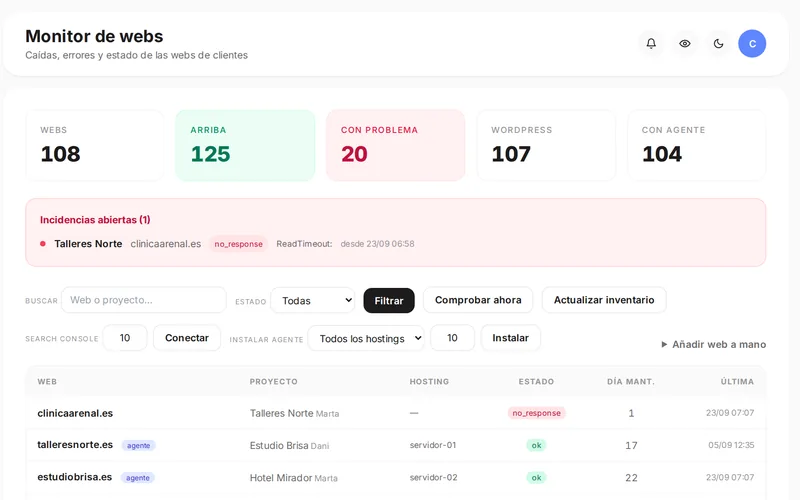Open clinicaarenal.es table row

click(x=395, y=413)
